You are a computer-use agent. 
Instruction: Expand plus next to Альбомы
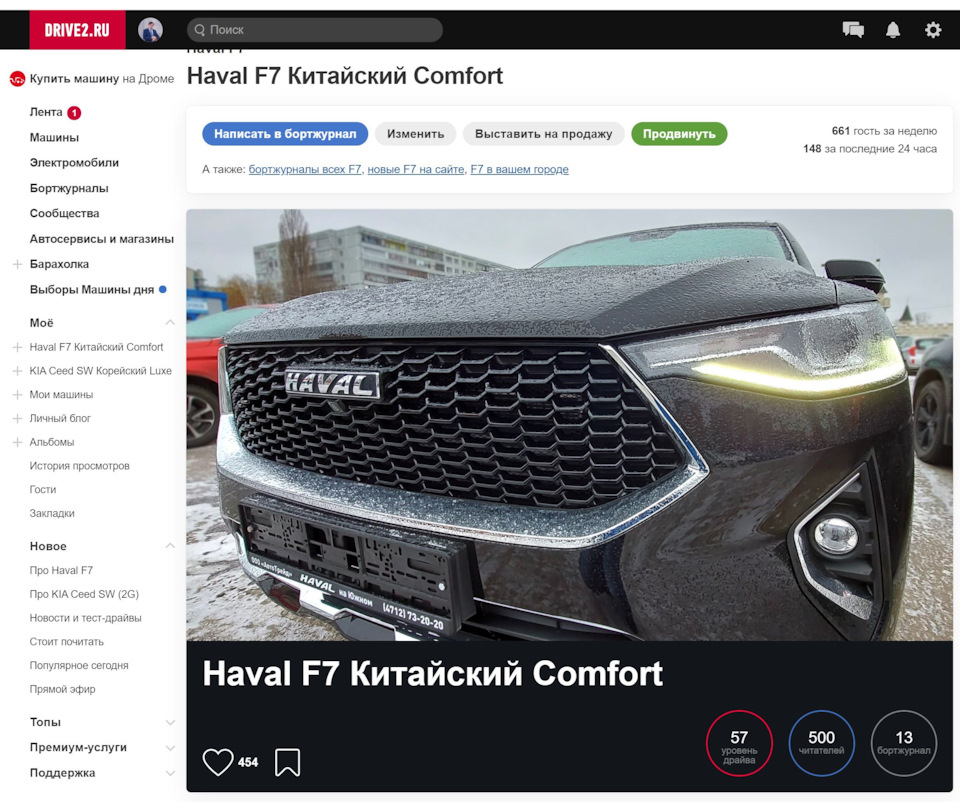pyautogui.click(x=17, y=442)
